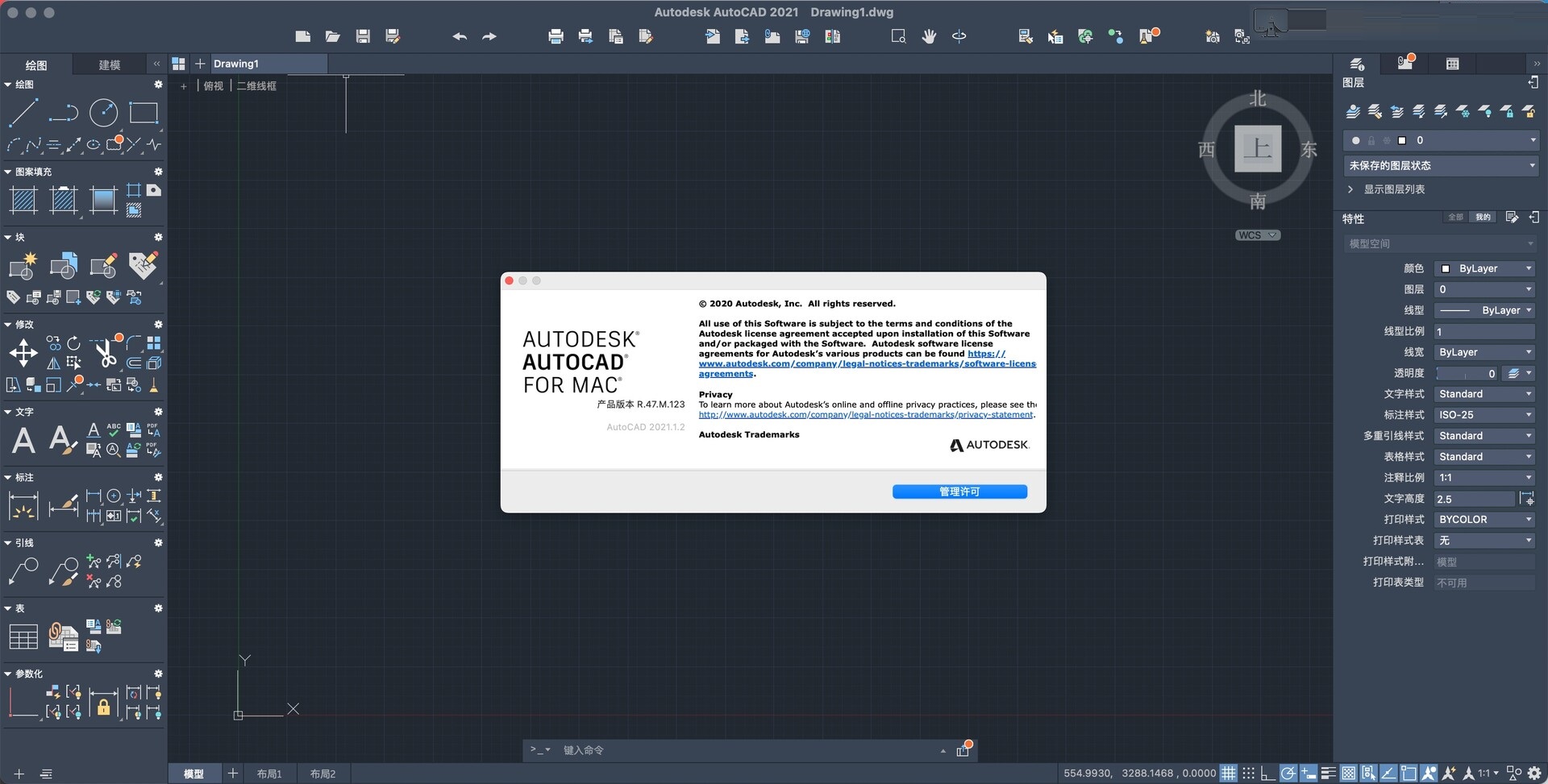The image size is (1548, 784).
Task: Open the software license agreements link
Action: 867,363
